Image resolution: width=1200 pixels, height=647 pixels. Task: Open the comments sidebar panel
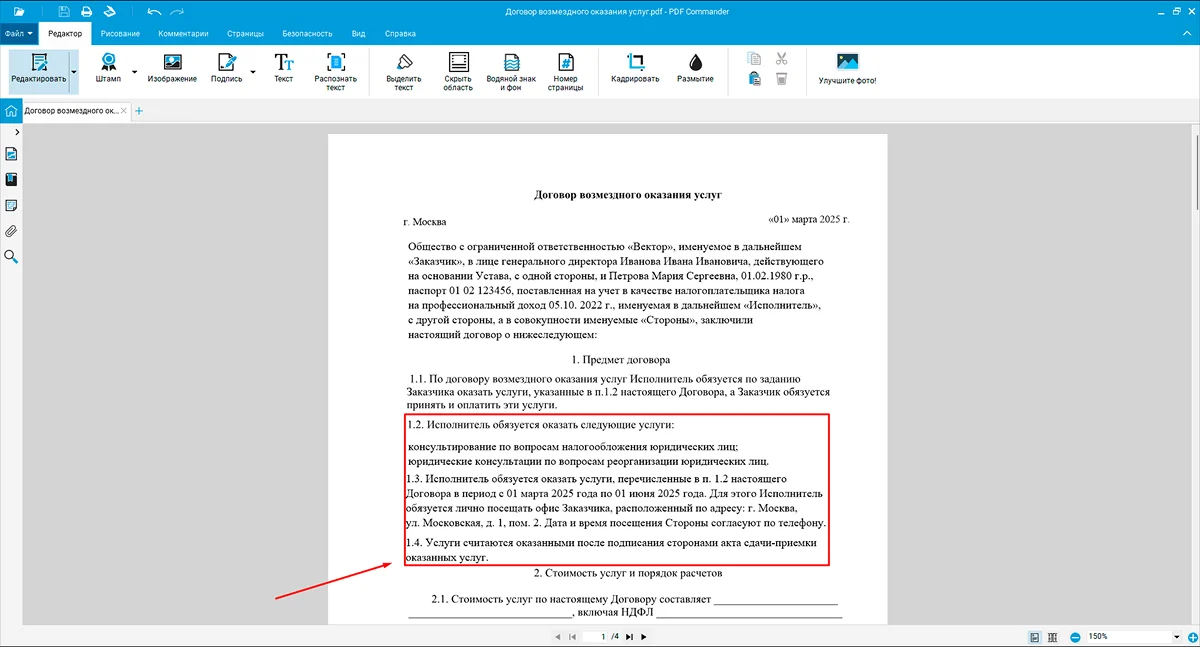click(x=11, y=206)
